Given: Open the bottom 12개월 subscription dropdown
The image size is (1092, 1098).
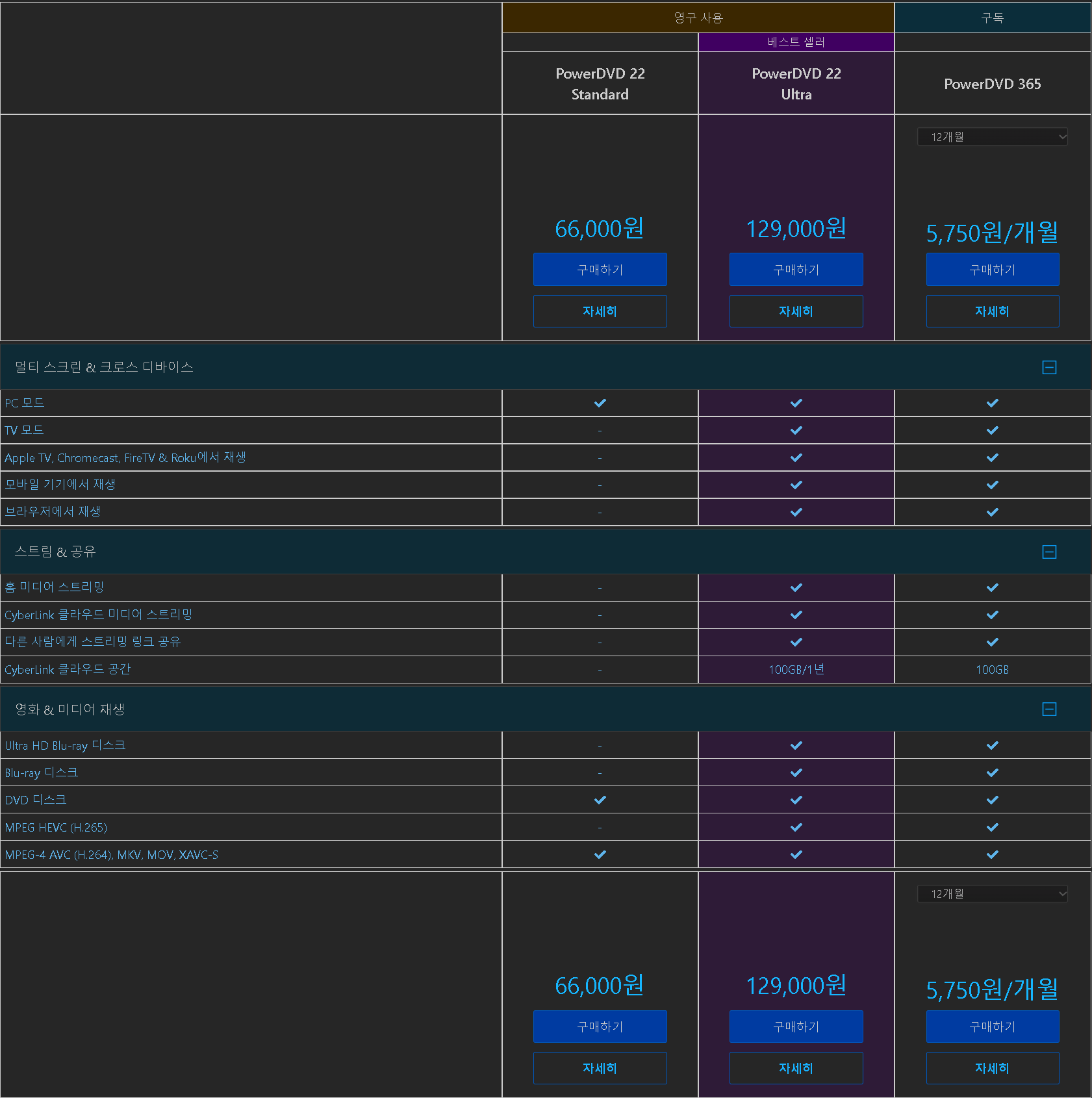Looking at the screenshot, I should pos(992,893).
